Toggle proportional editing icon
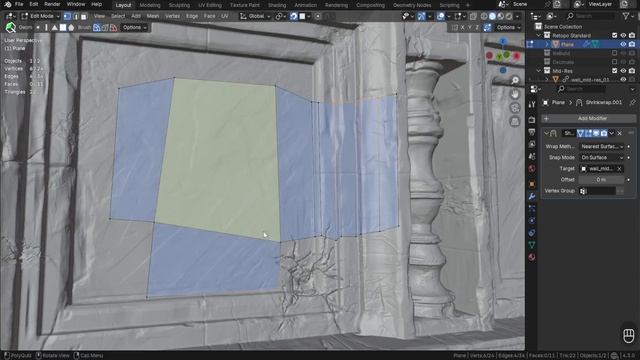The height and width of the screenshot is (360, 640). click(x=318, y=16)
